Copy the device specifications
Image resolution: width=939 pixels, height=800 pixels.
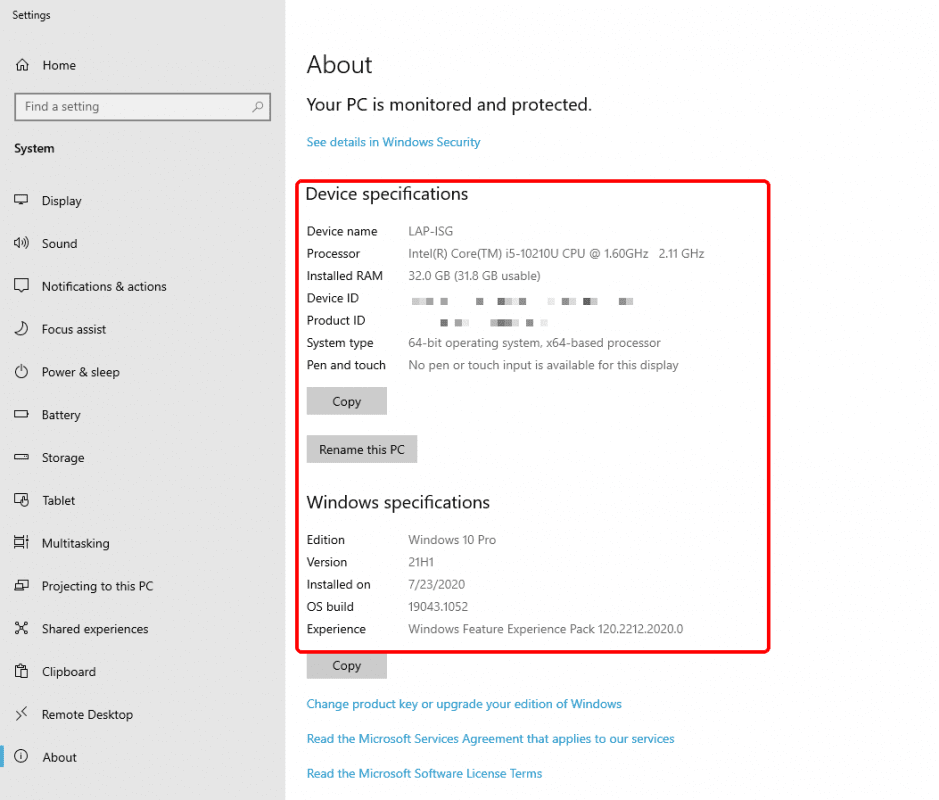(346, 401)
